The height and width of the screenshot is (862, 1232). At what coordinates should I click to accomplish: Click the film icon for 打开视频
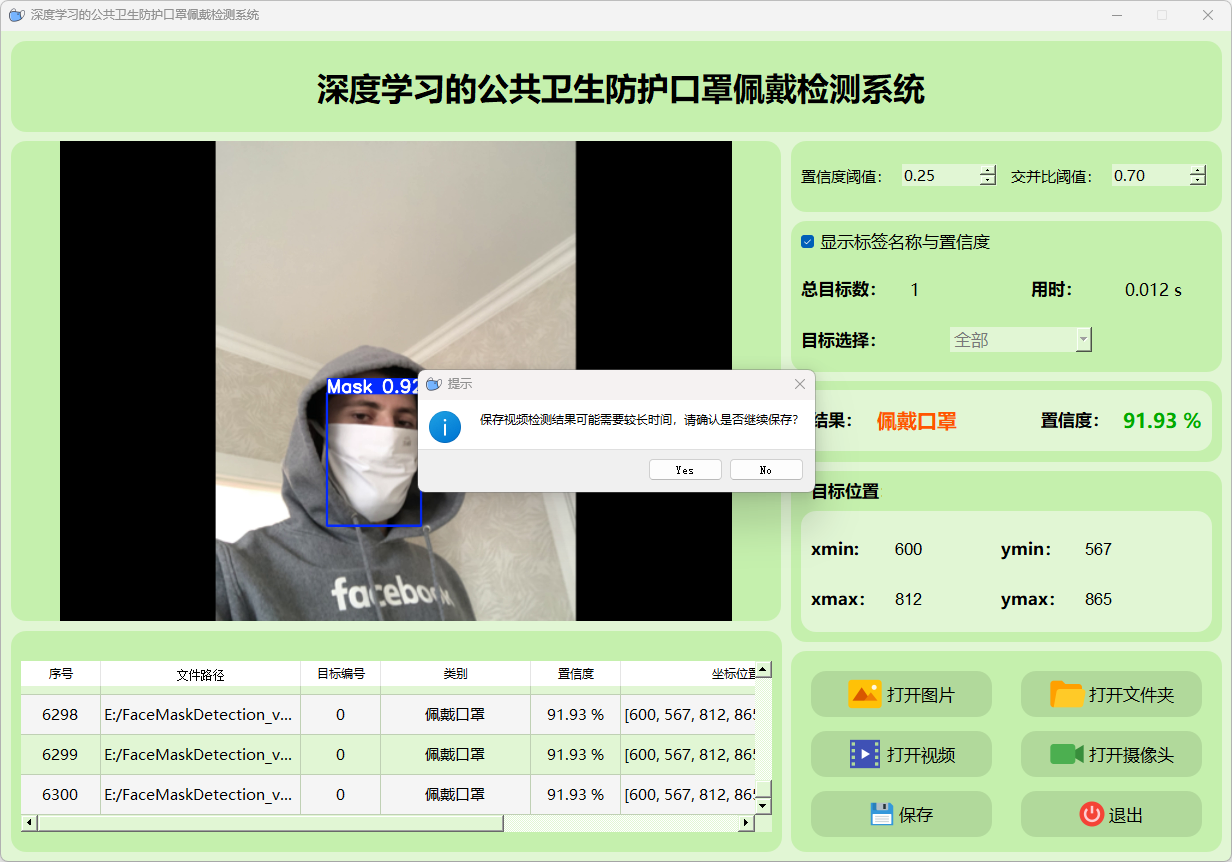[x=864, y=754]
